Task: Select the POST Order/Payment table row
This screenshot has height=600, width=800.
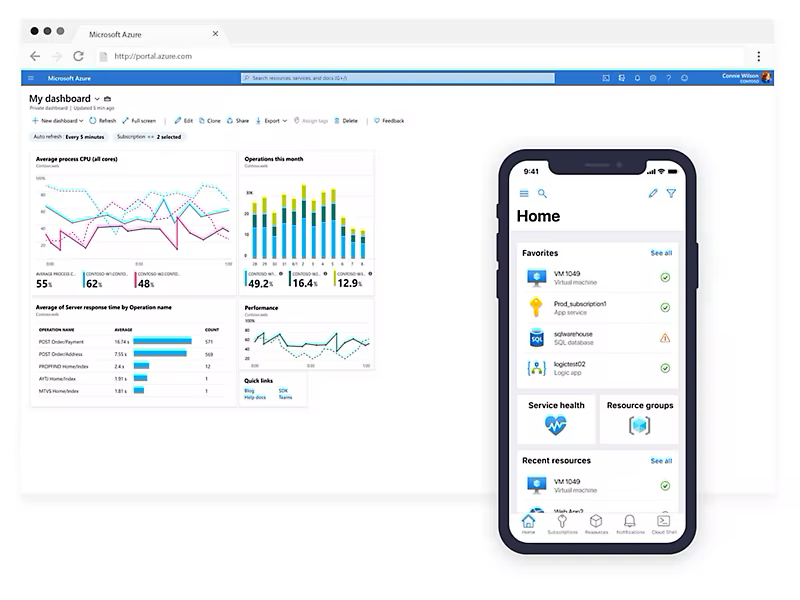Action: 132,342
